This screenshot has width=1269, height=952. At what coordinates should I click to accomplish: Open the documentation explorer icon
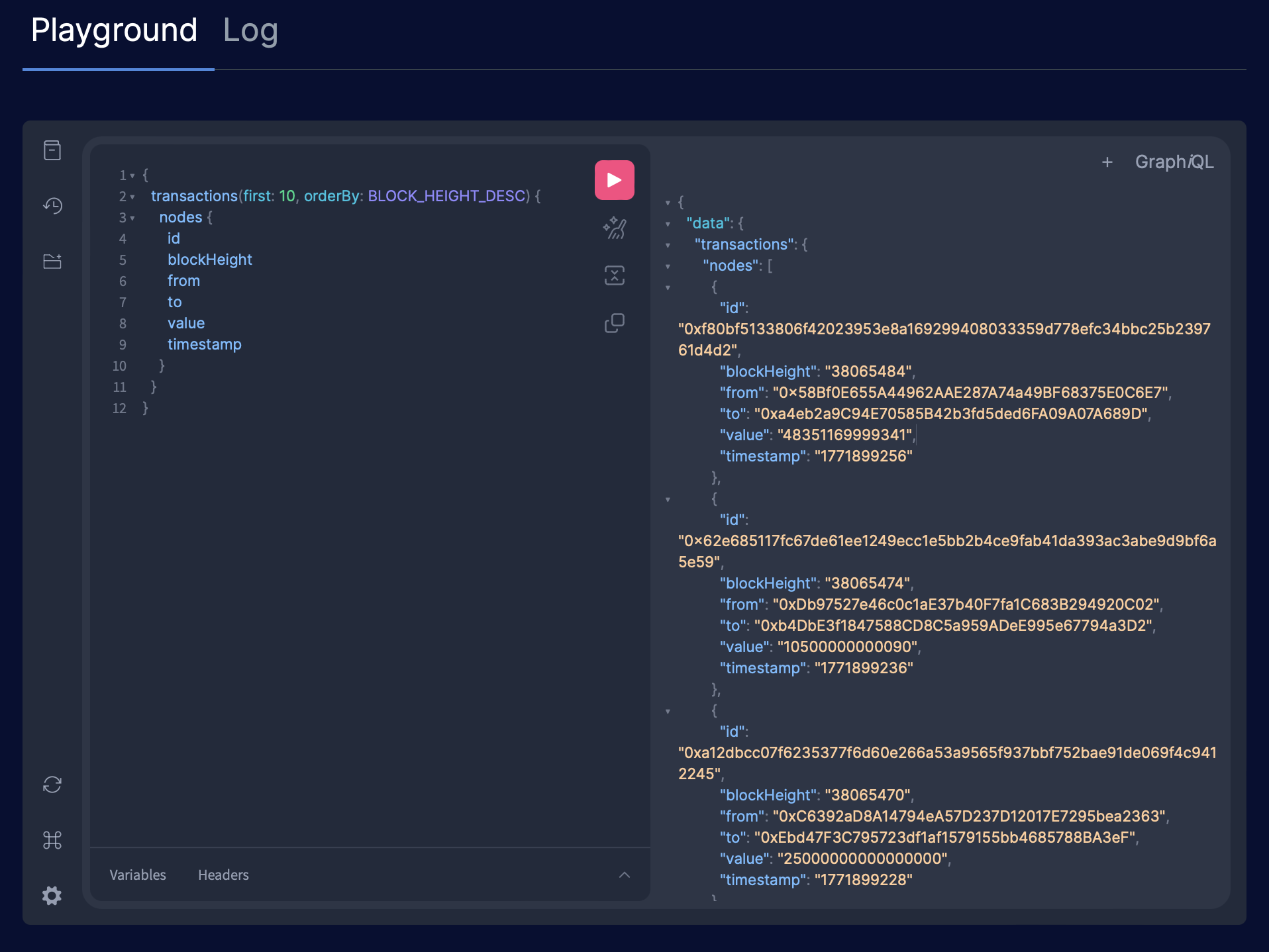click(x=52, y=150)
